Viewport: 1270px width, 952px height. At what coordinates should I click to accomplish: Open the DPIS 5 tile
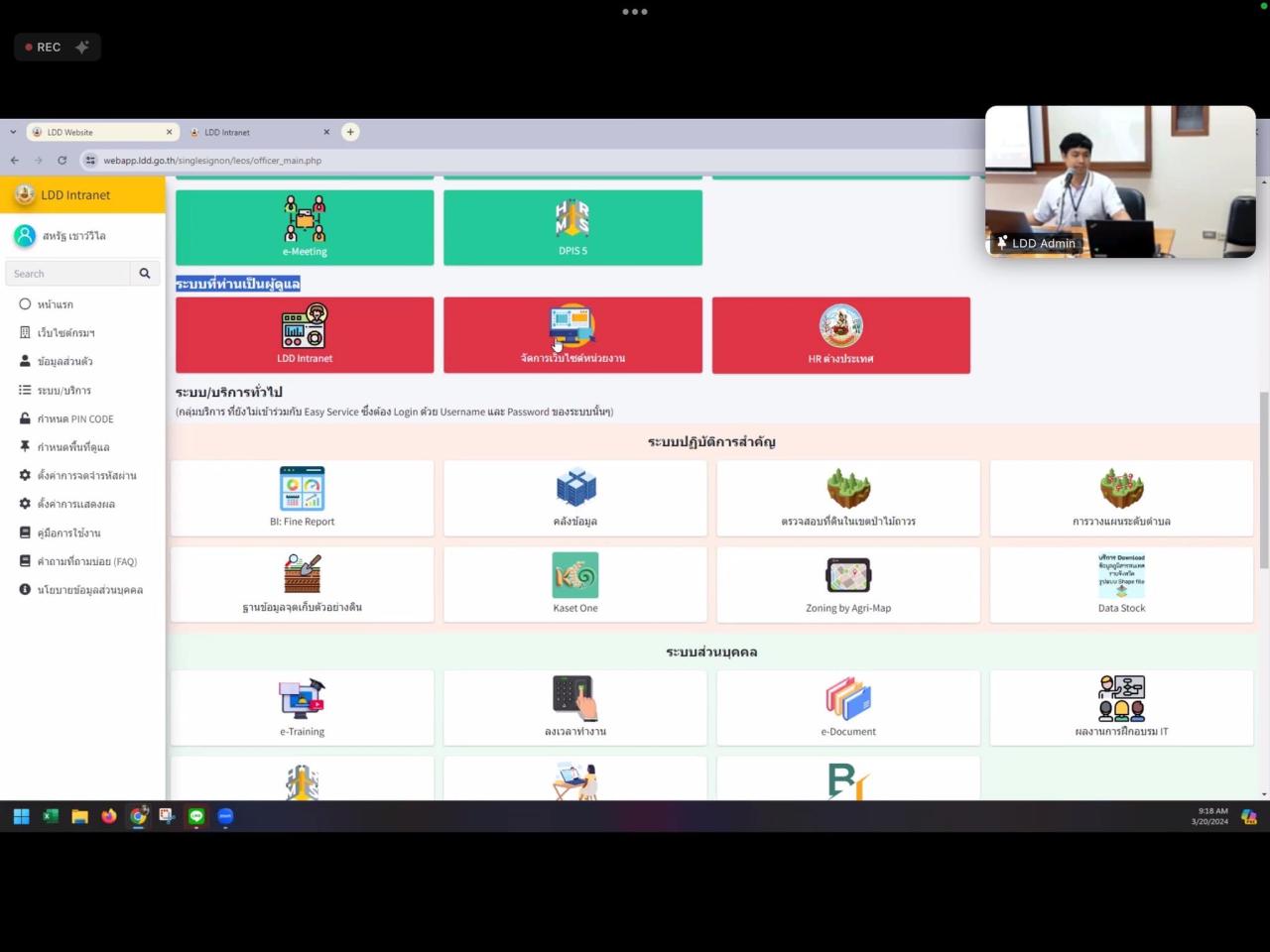coord(572,227)
